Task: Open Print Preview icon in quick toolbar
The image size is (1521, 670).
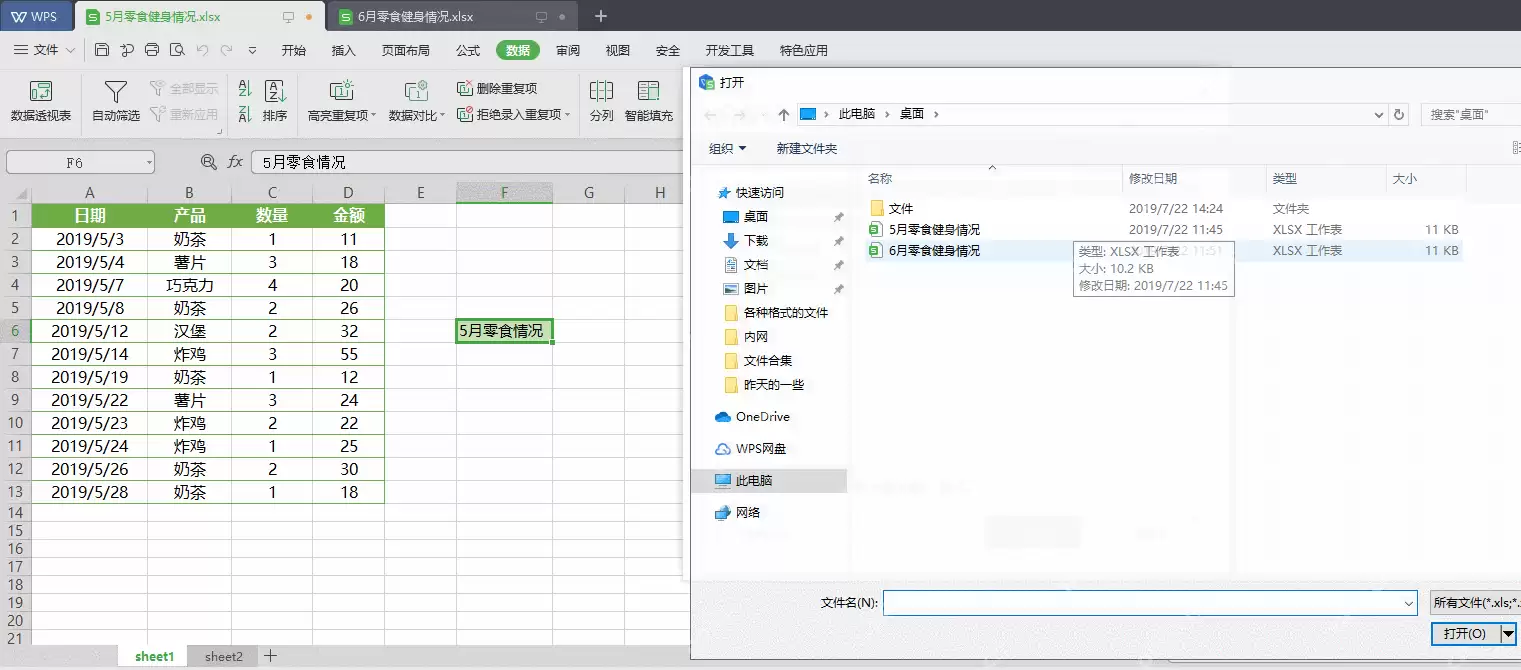Action: tap(177, 50)
